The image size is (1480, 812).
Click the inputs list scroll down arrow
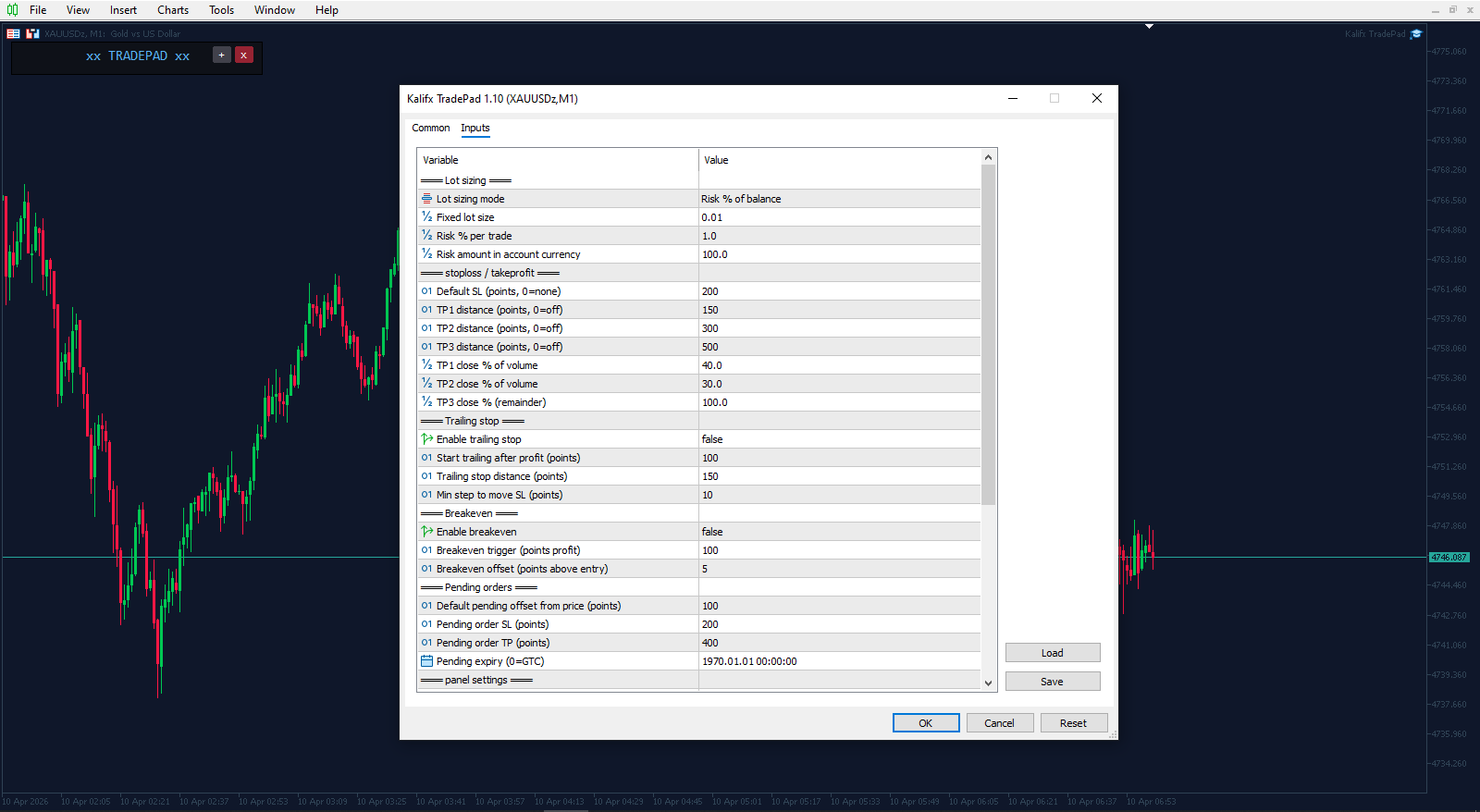[x=988, y=683]
